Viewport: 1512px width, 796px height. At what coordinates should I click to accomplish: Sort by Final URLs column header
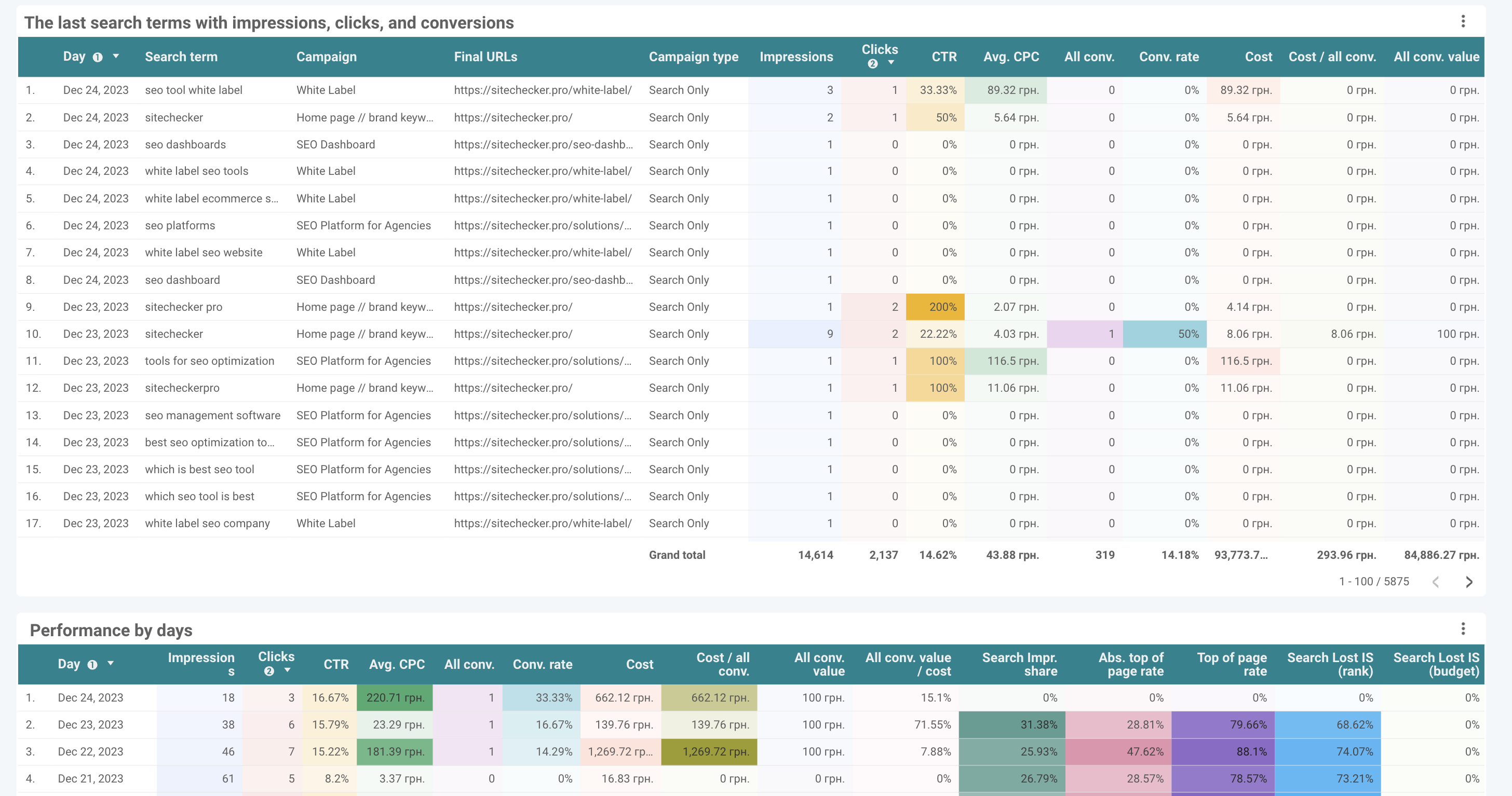pyautogui.click(x=485, y=57)
